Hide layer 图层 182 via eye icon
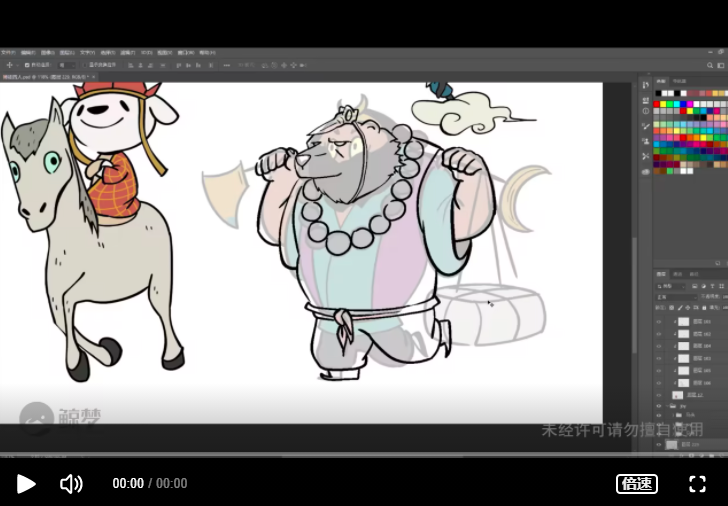 tap(658, 334)
